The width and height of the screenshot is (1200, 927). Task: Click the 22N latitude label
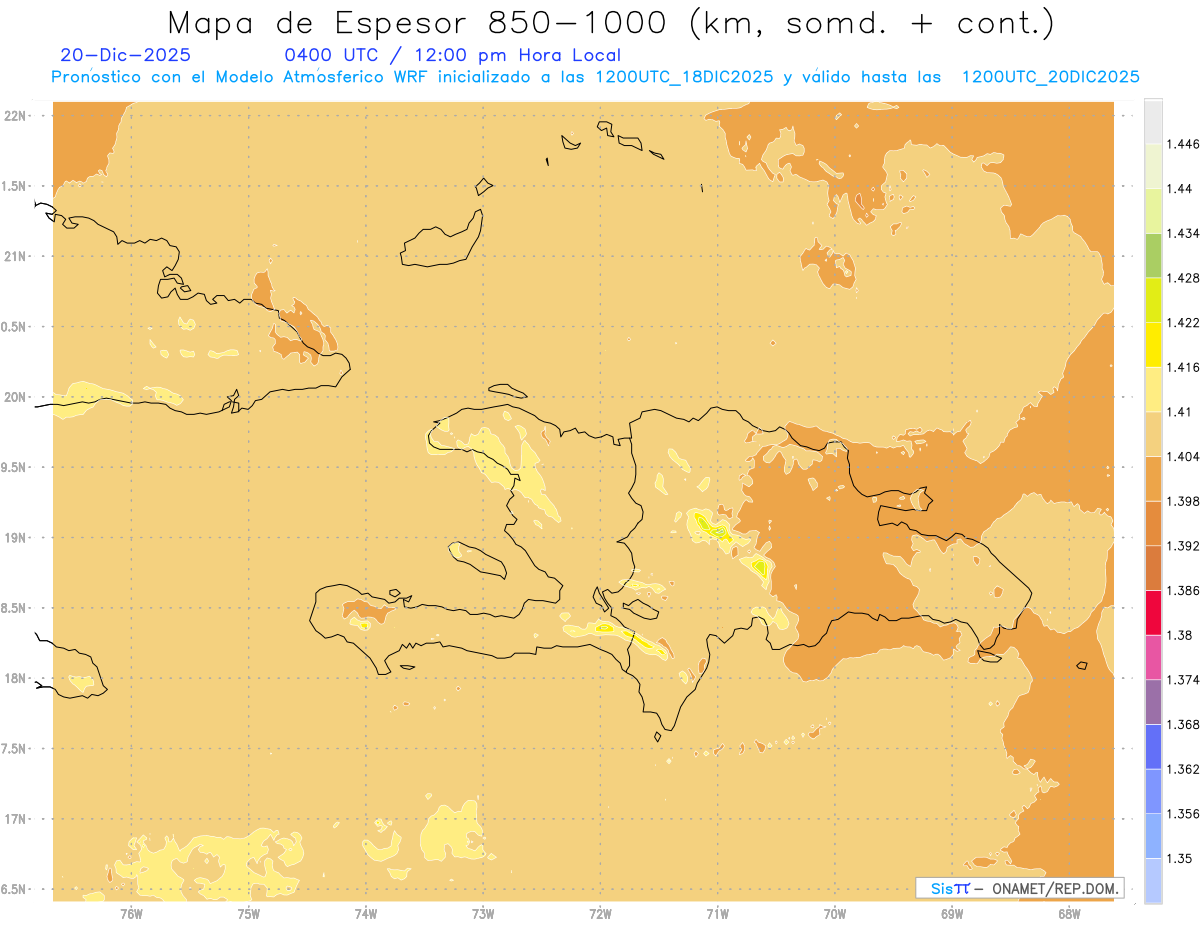pos(15,116)
